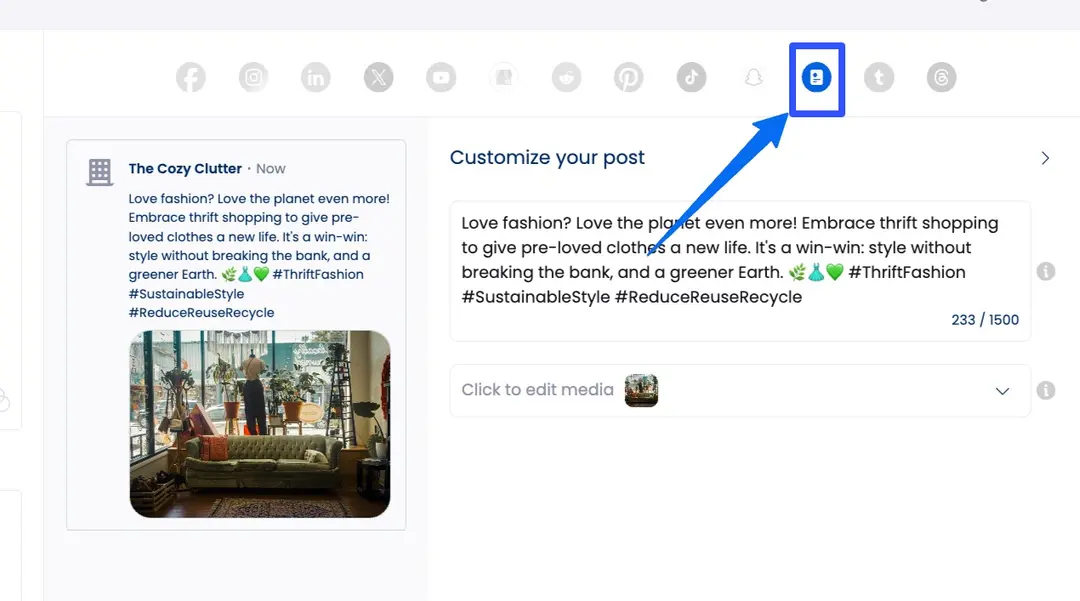Open the thrift shop preview image

click(x=260, y=424)
